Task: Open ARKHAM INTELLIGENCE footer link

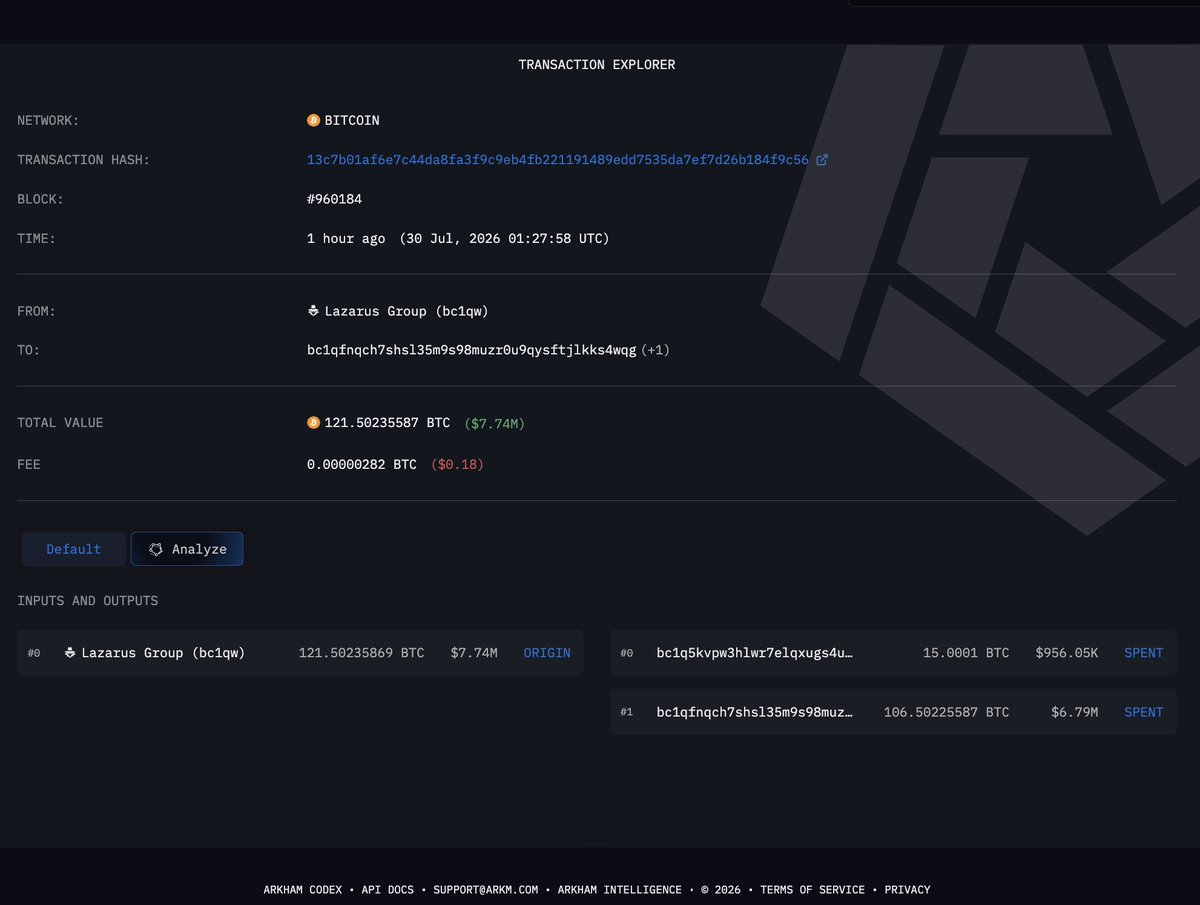Action: tap(620, 889)
